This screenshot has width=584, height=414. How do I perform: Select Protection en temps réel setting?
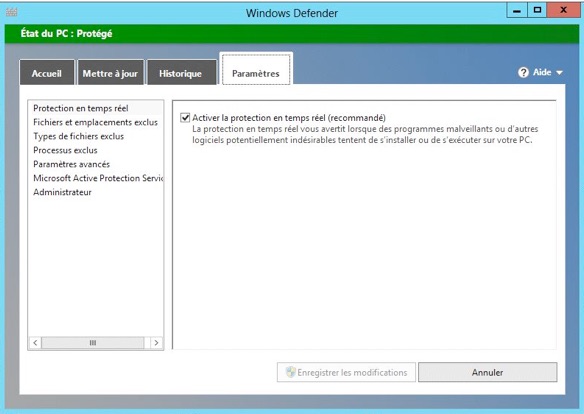tap(95, 108)
